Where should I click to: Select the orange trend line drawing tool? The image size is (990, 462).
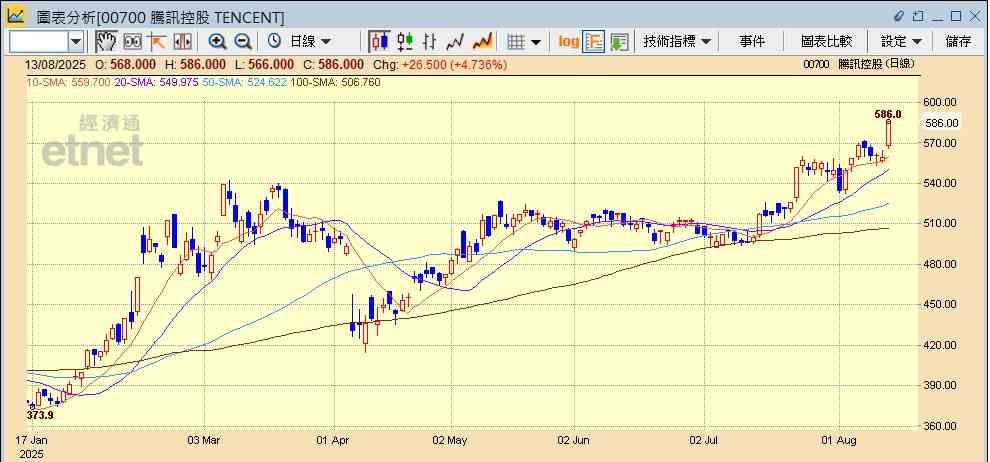(x=157, y=42)
